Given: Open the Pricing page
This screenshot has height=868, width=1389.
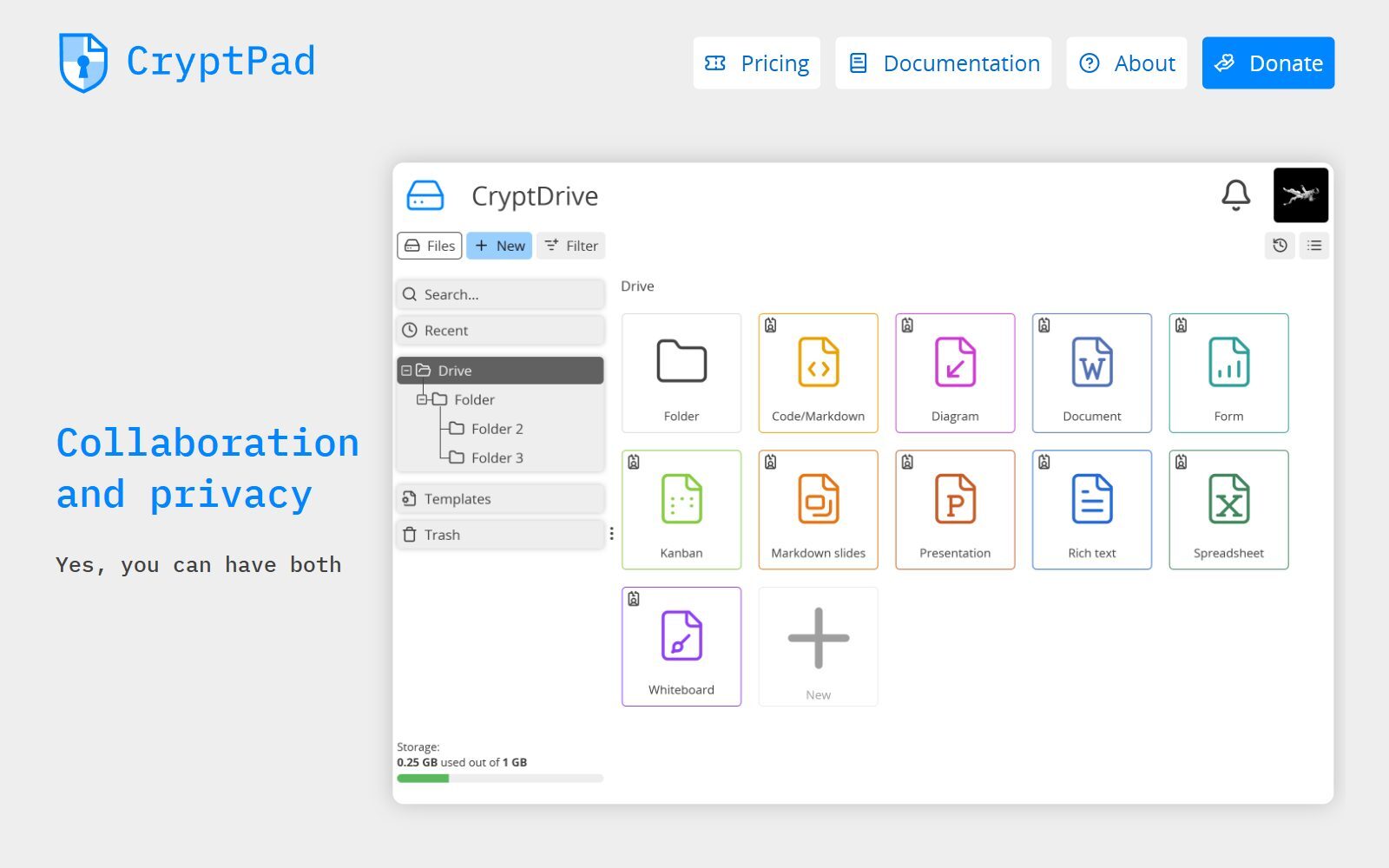Looking at the screenshot, I should click(x=756, y=62).
